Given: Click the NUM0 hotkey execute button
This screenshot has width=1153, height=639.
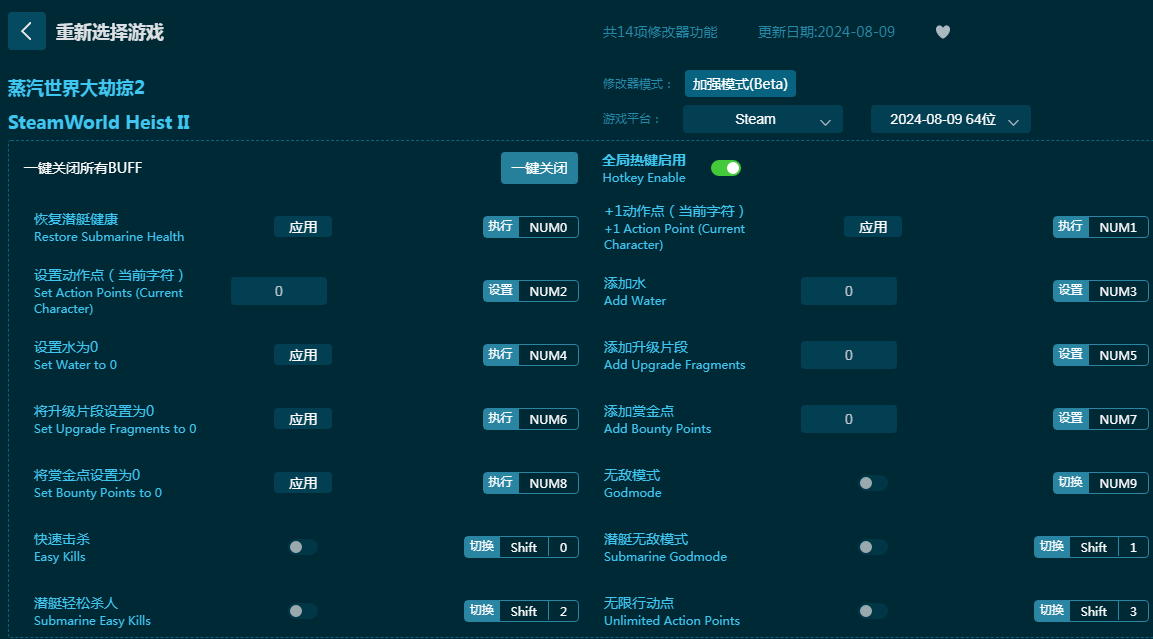Looking at the screenshot, I should click(530, 227).
